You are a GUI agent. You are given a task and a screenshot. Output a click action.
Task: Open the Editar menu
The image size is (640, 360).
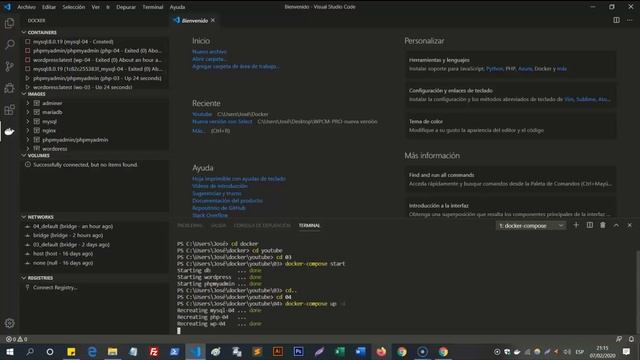click(49, 7)
